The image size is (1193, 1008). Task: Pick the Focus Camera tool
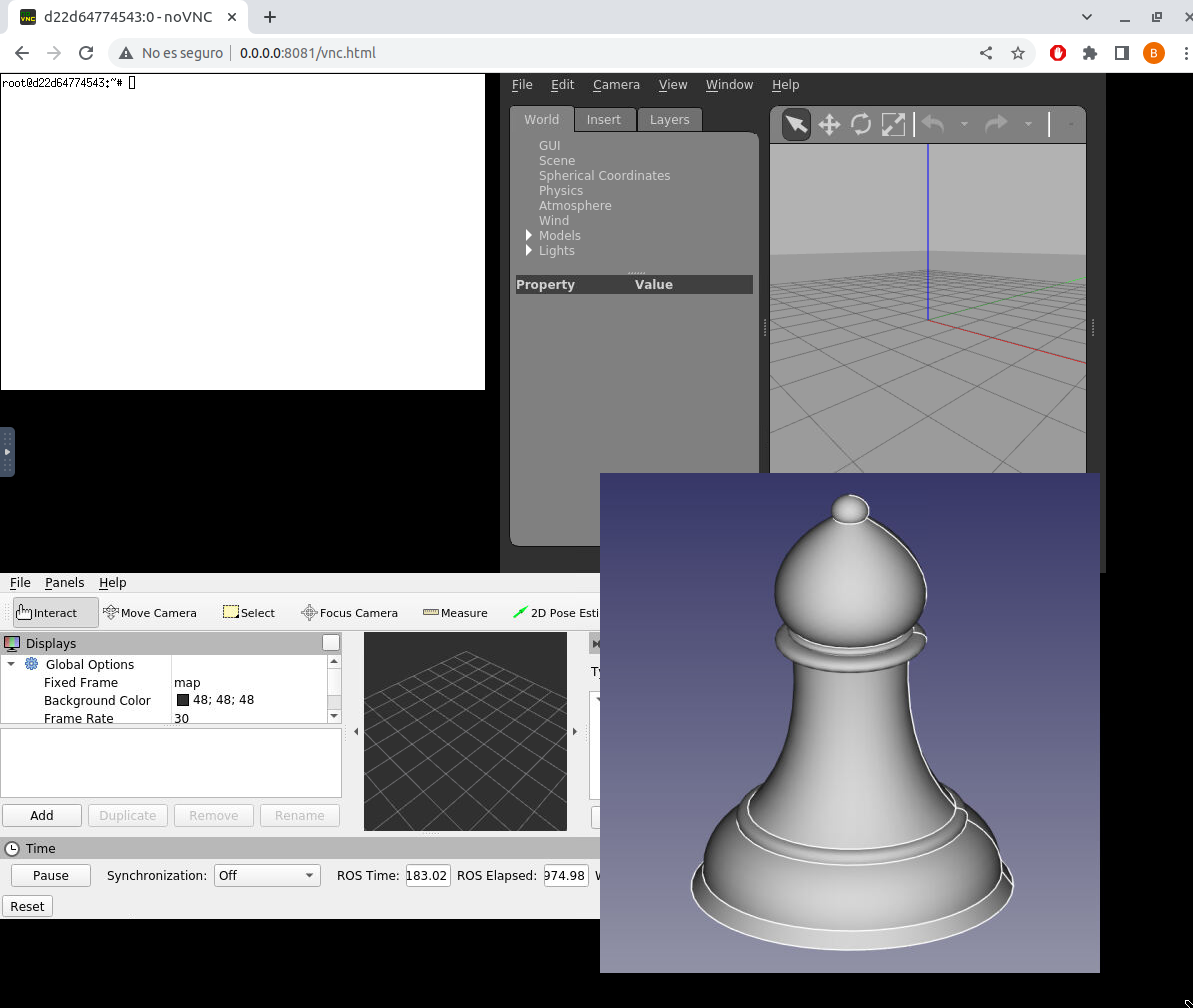pyautogui.click(x=349, y=613)
